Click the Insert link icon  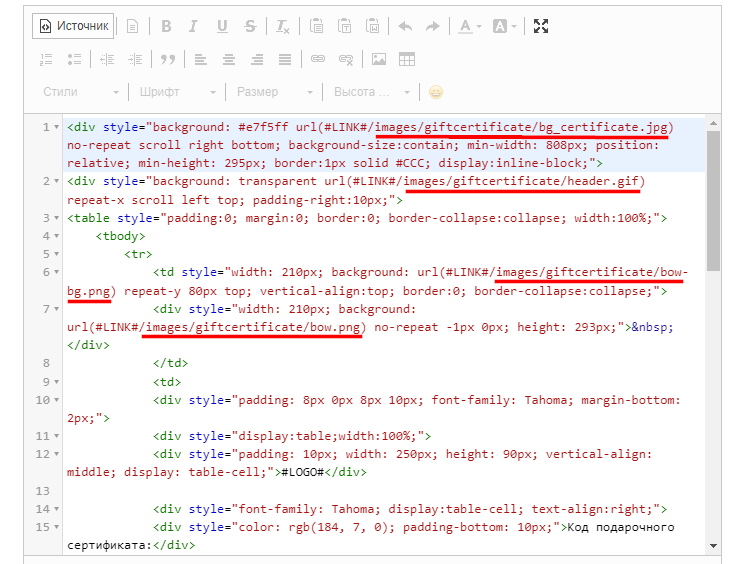pyautogui.click(x=318, y=59)
